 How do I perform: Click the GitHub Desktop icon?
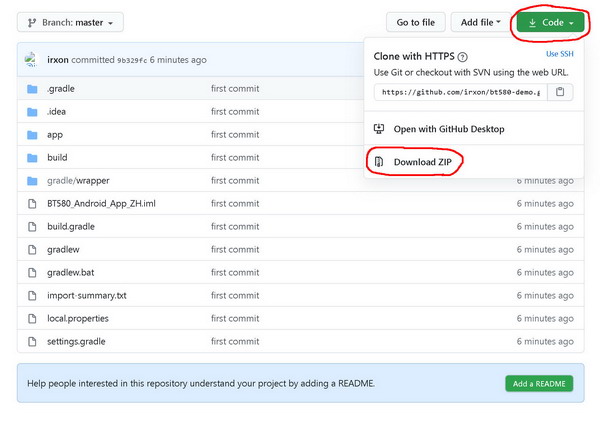(379, 129)
